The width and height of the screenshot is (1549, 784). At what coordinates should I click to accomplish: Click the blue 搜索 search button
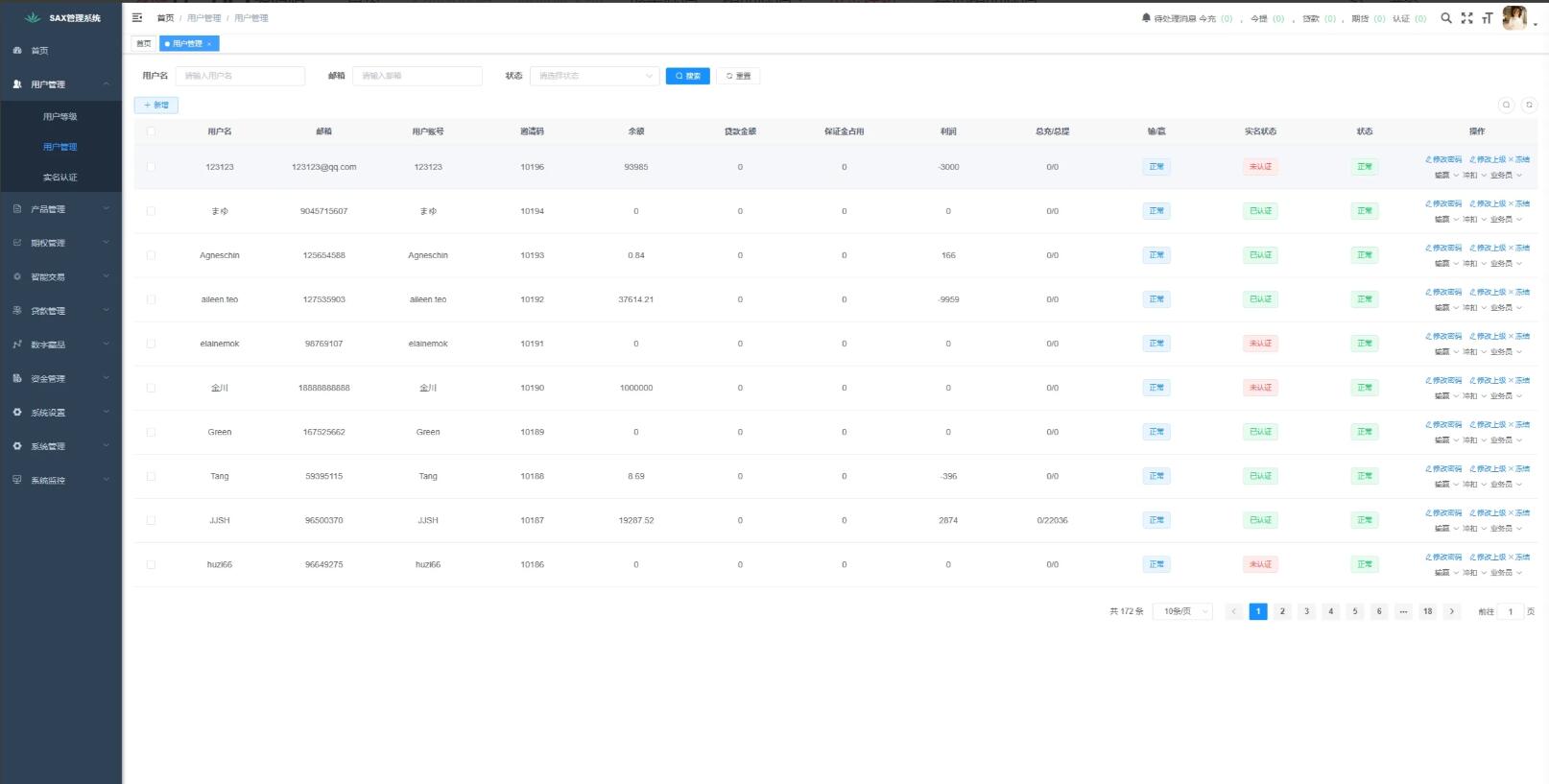(x=687, y=76)
